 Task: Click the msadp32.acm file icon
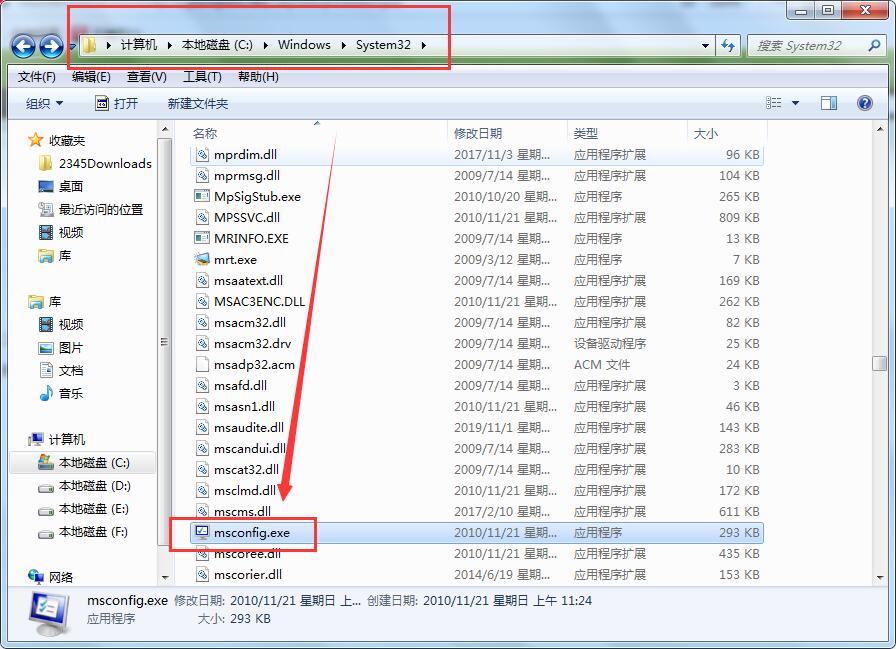click(x=202, y=364)
